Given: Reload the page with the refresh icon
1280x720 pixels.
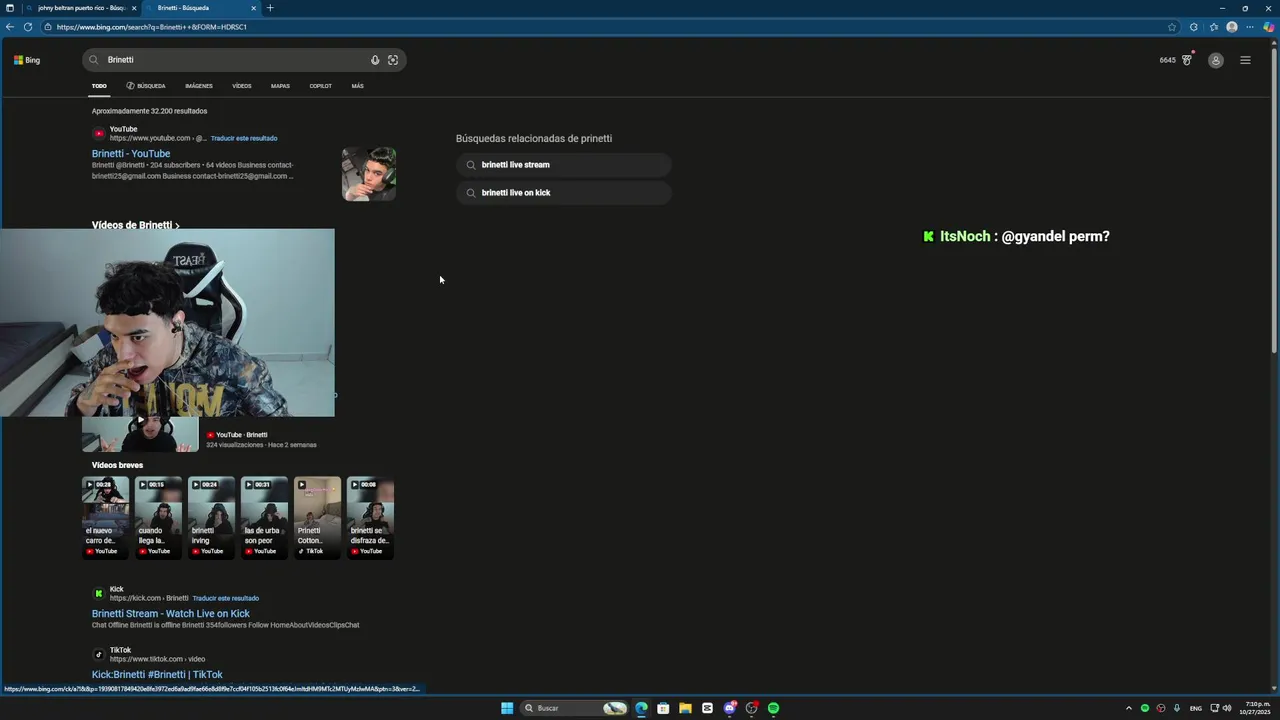Looking at the screenshot, I should (x=28, y=27).
